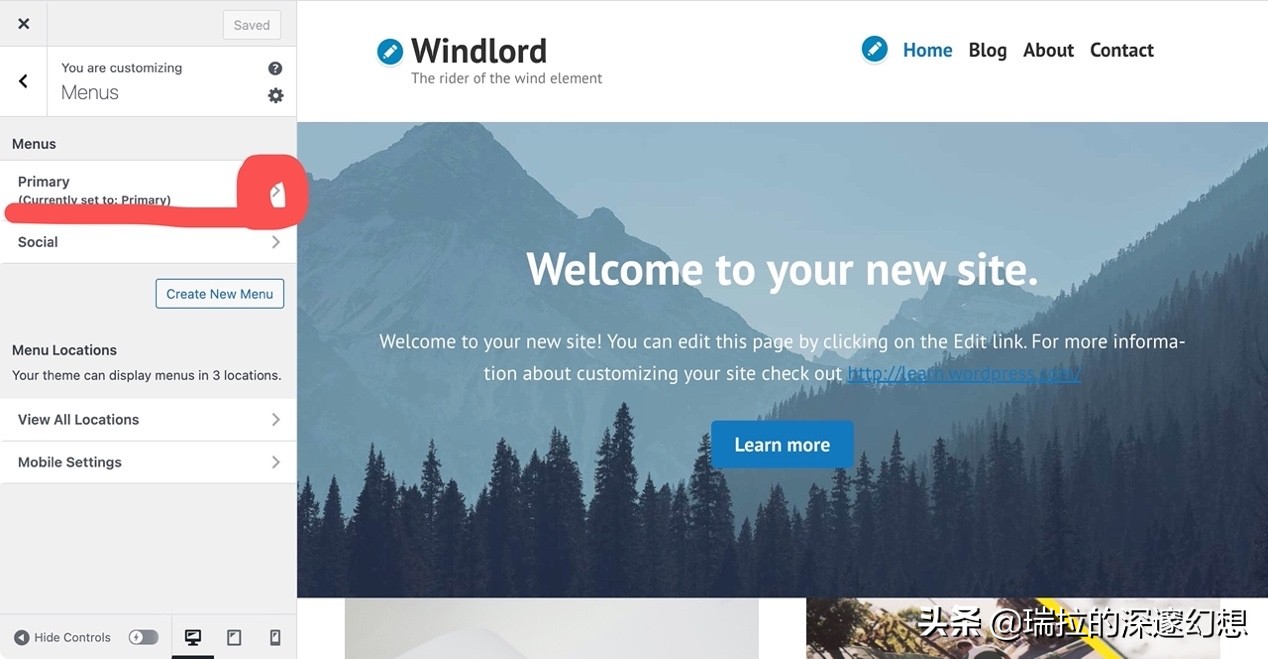Open the Primary menu item
The image size is (1268, 659).
[x=148, y=190]
